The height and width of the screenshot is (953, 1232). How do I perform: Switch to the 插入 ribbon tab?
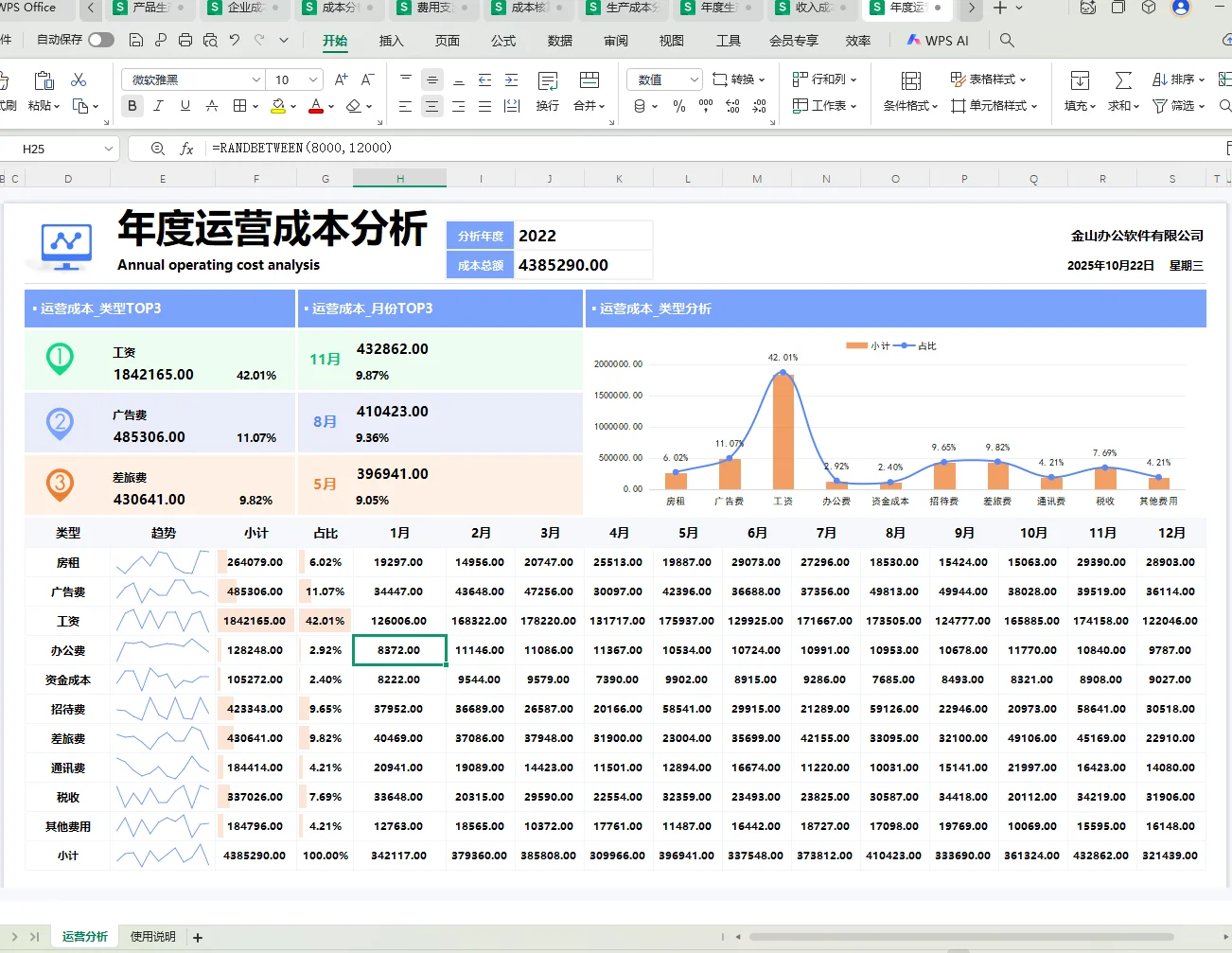(392, 40)
